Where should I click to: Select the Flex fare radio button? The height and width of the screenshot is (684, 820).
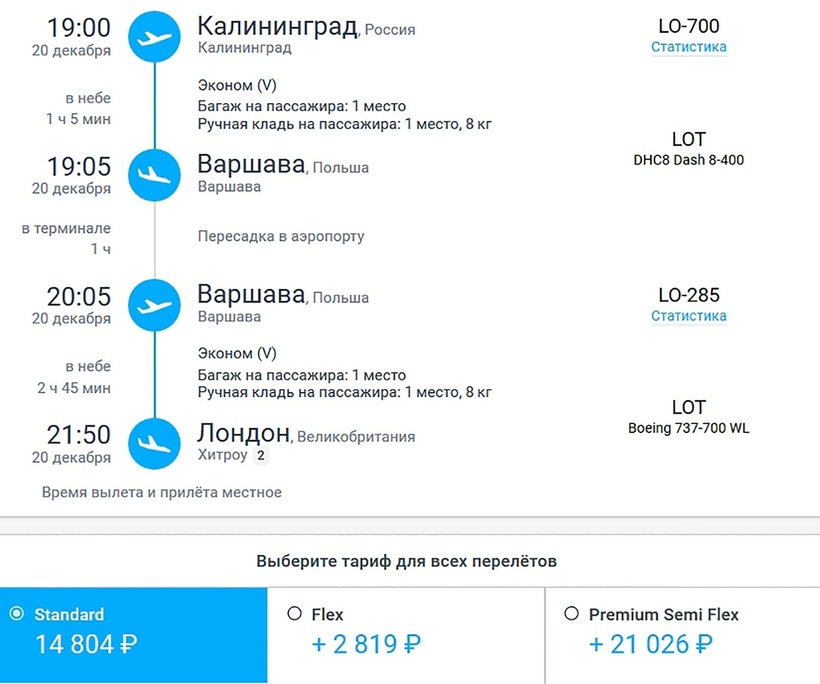[294, 614]
